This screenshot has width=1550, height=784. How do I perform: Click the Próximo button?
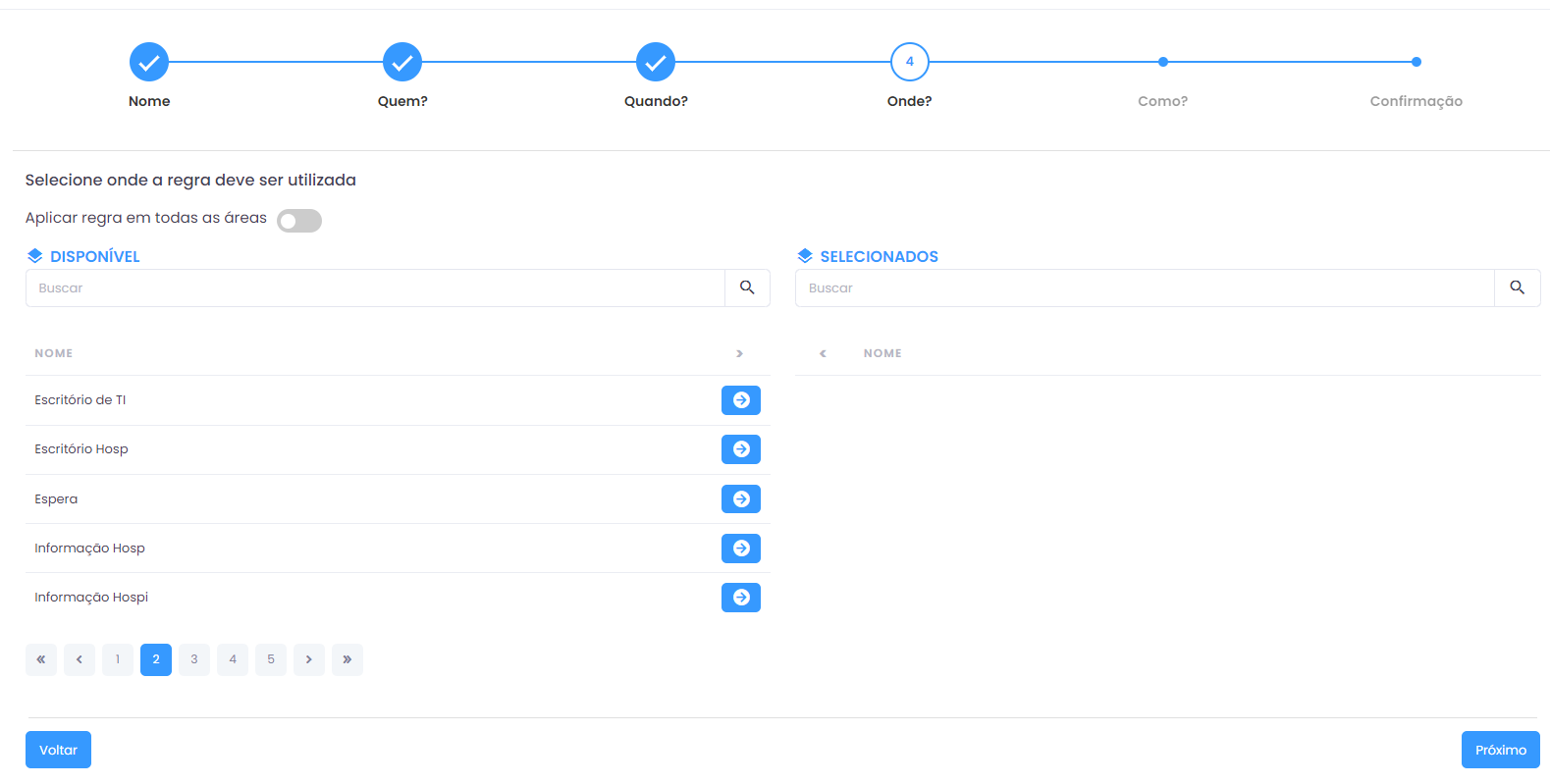tap(1500, 750)
